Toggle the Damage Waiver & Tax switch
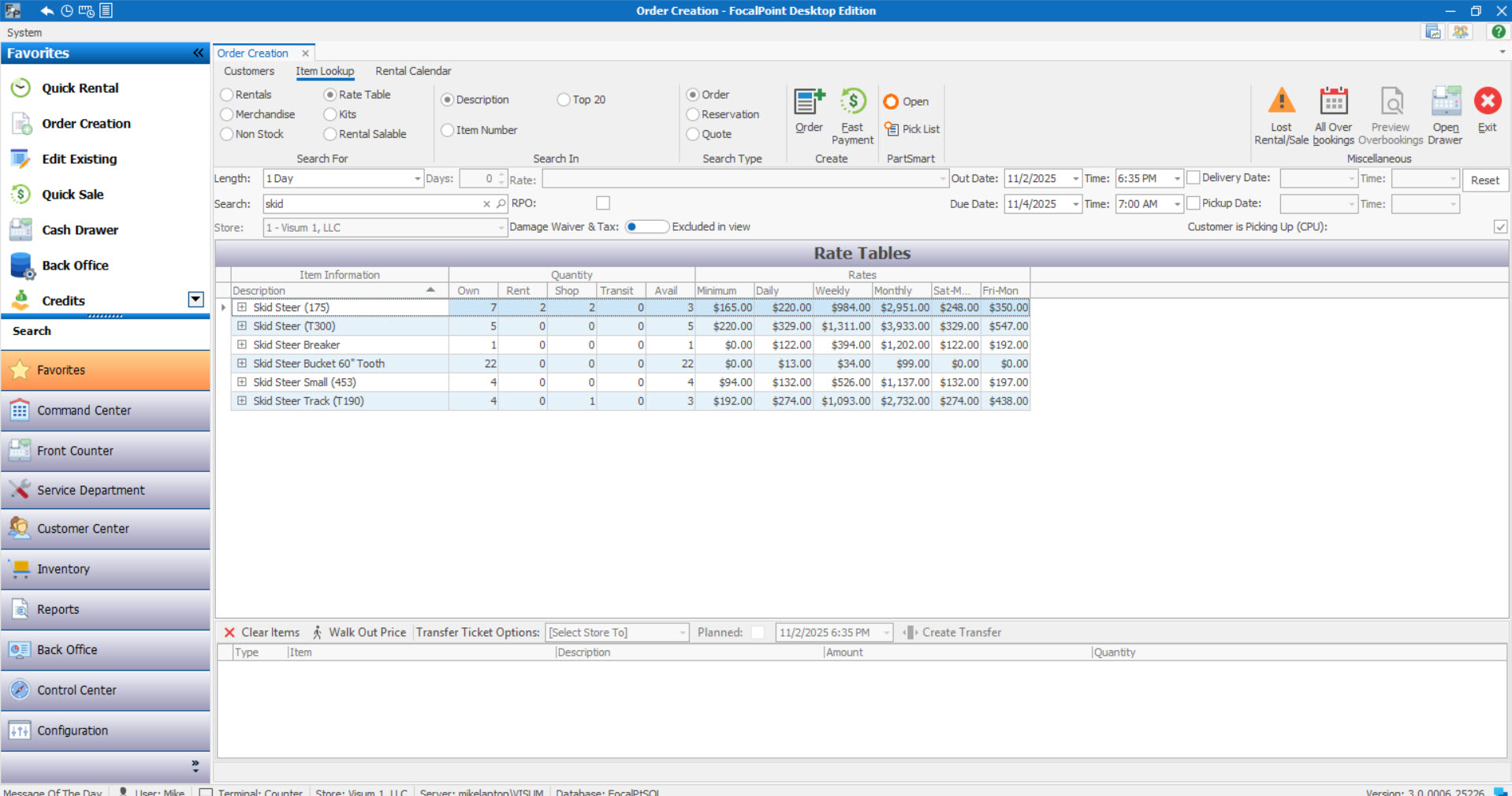The image size is (1512, 796). (x=646, y=227)
